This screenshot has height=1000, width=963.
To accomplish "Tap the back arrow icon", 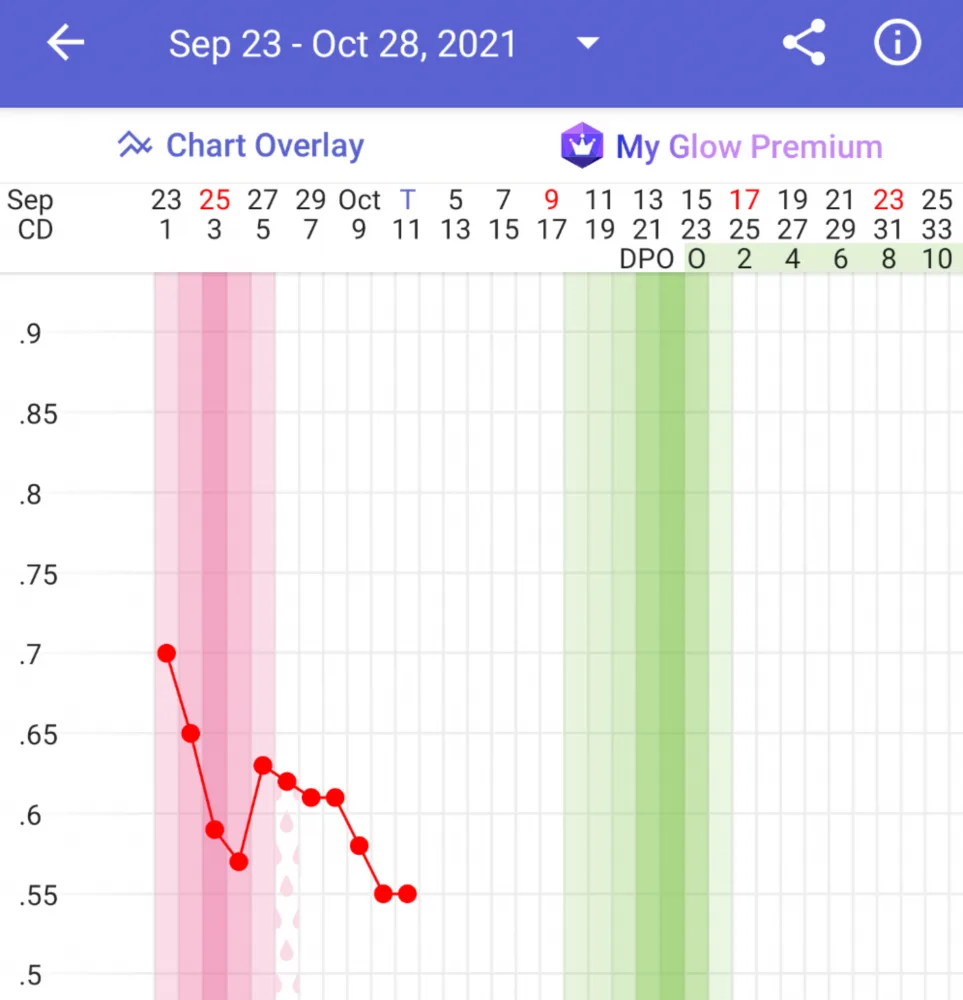I will (x=66, y=43).
